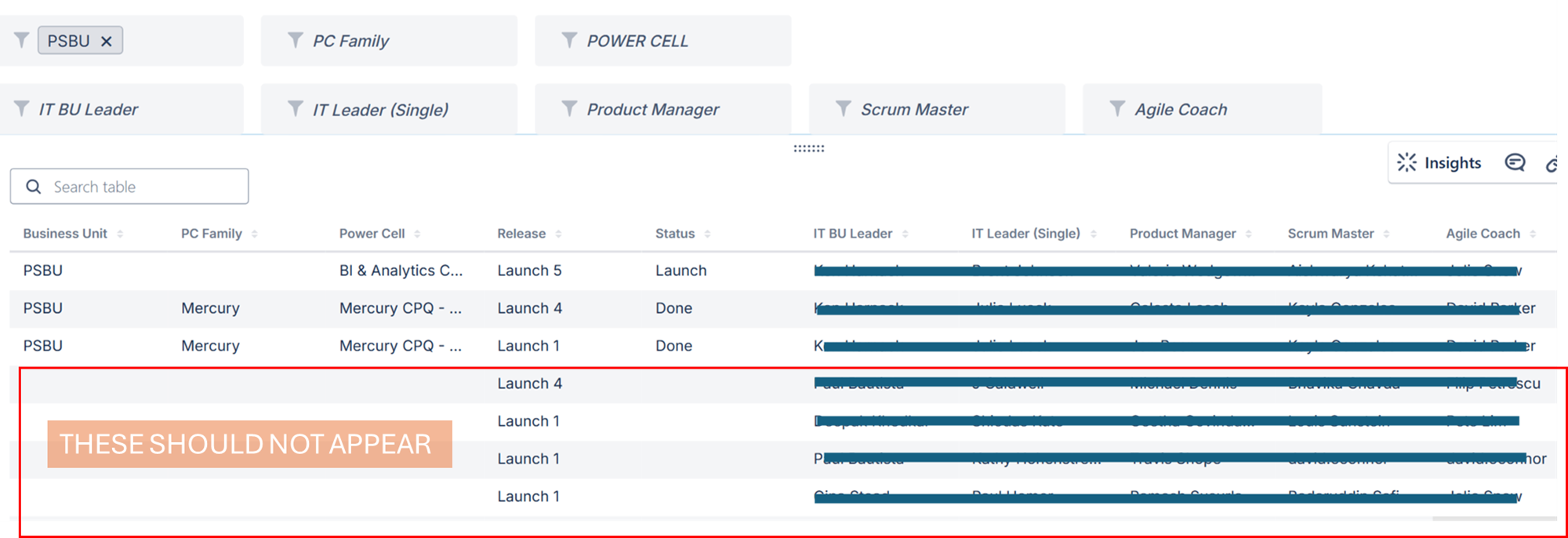Click PSBU in the BI & Analytics row
Viewport: 1568px width, 538px height.
[43, 271]
